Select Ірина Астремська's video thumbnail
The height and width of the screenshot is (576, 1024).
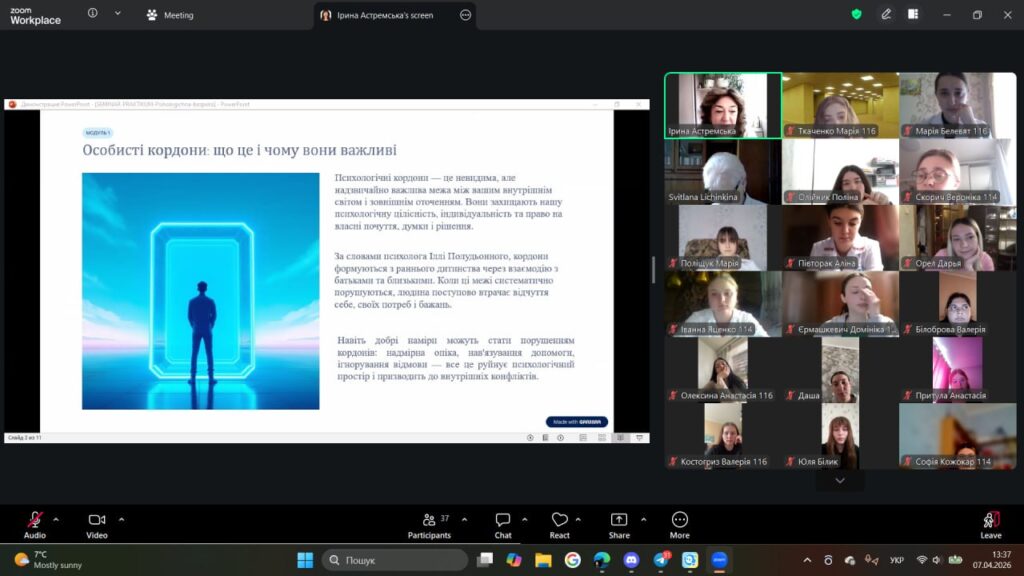[x=723, y=105]
